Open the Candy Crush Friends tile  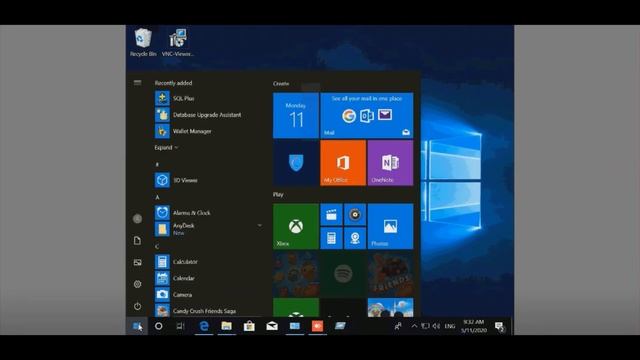tap(390, 274)
